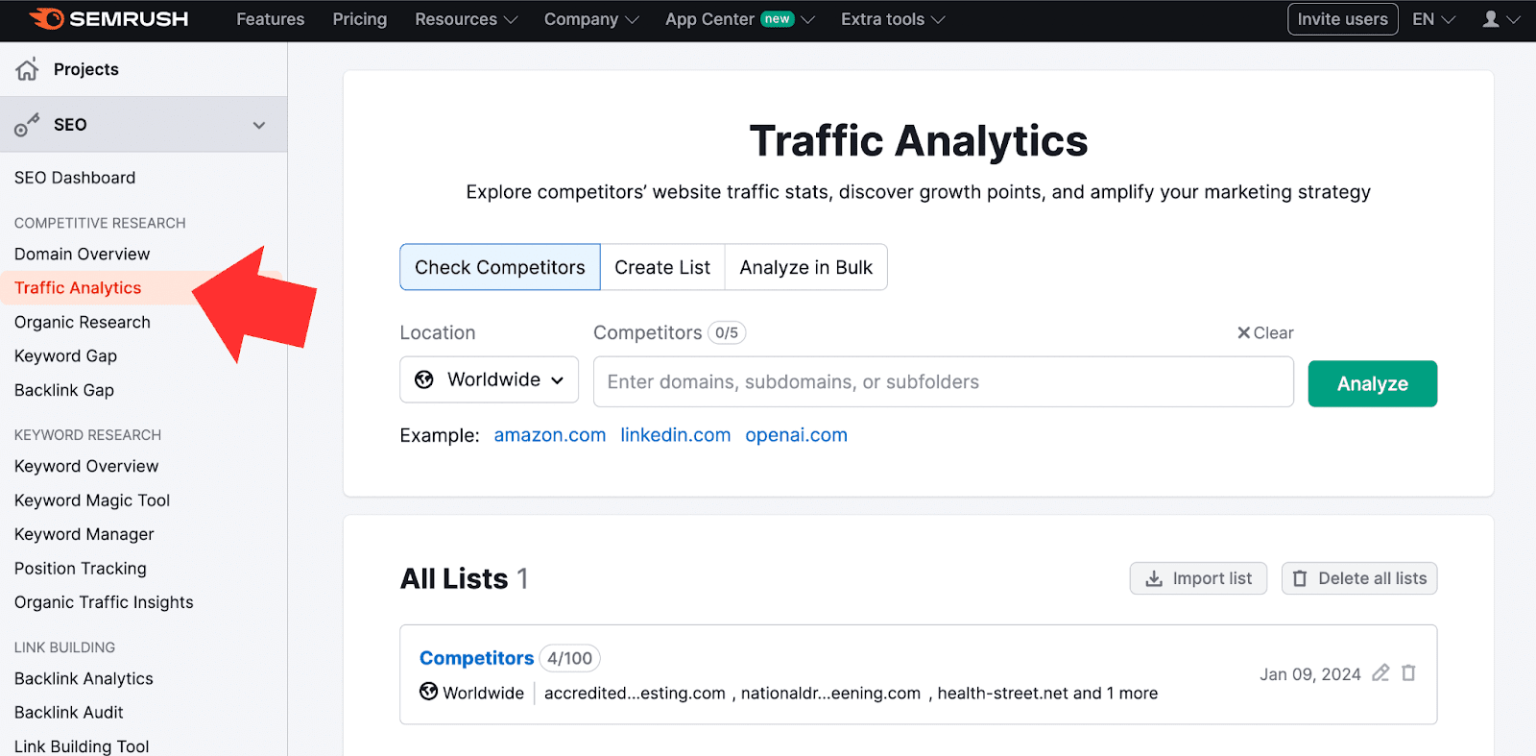
Task: Delete the Competitors list via trash icon
Action: (x=1409, y=673)
